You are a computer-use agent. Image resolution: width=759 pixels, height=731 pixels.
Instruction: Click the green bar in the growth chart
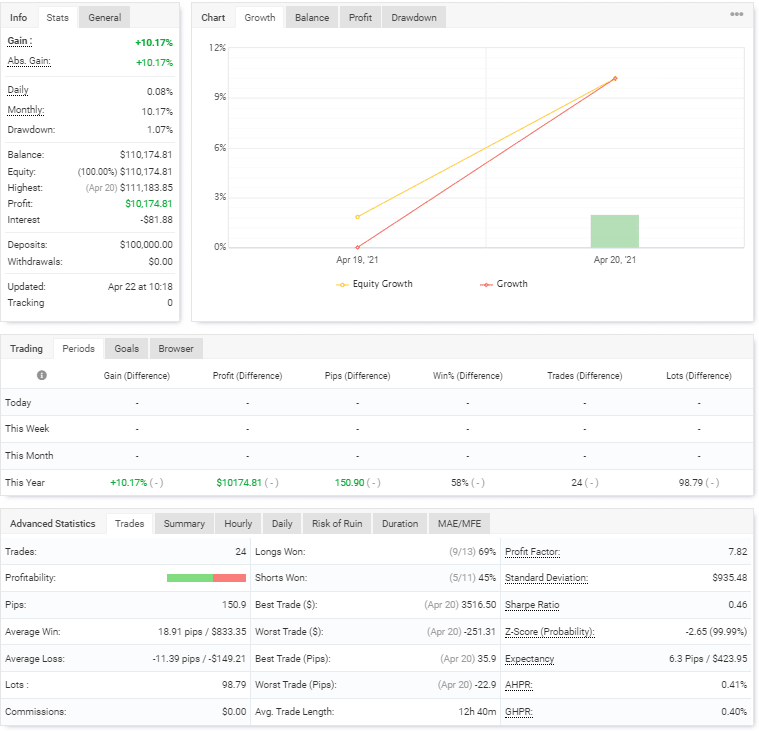614,231
